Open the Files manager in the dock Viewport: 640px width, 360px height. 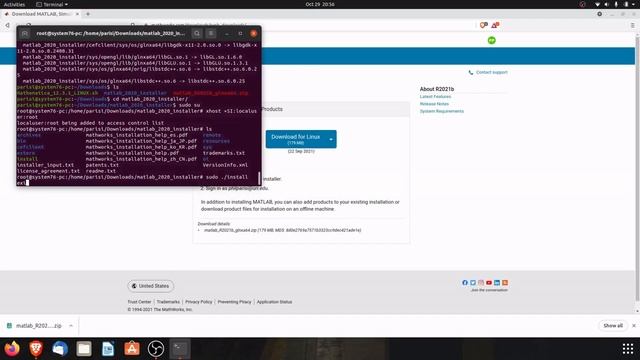84,349
